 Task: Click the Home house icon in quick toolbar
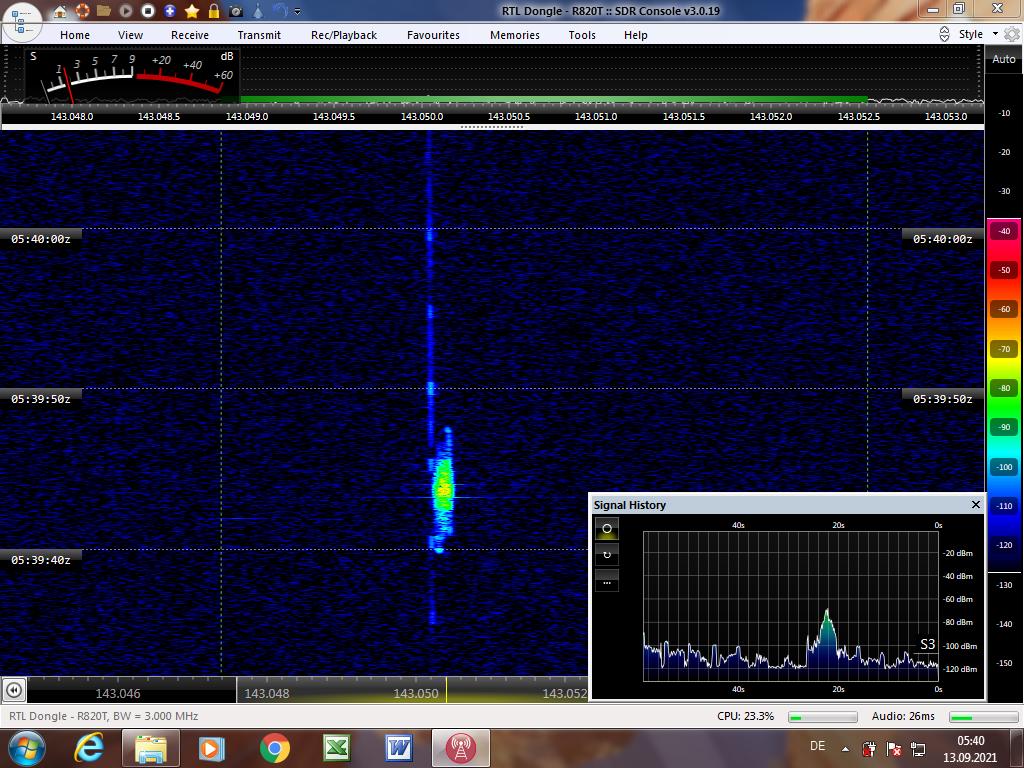coord(59,11)
